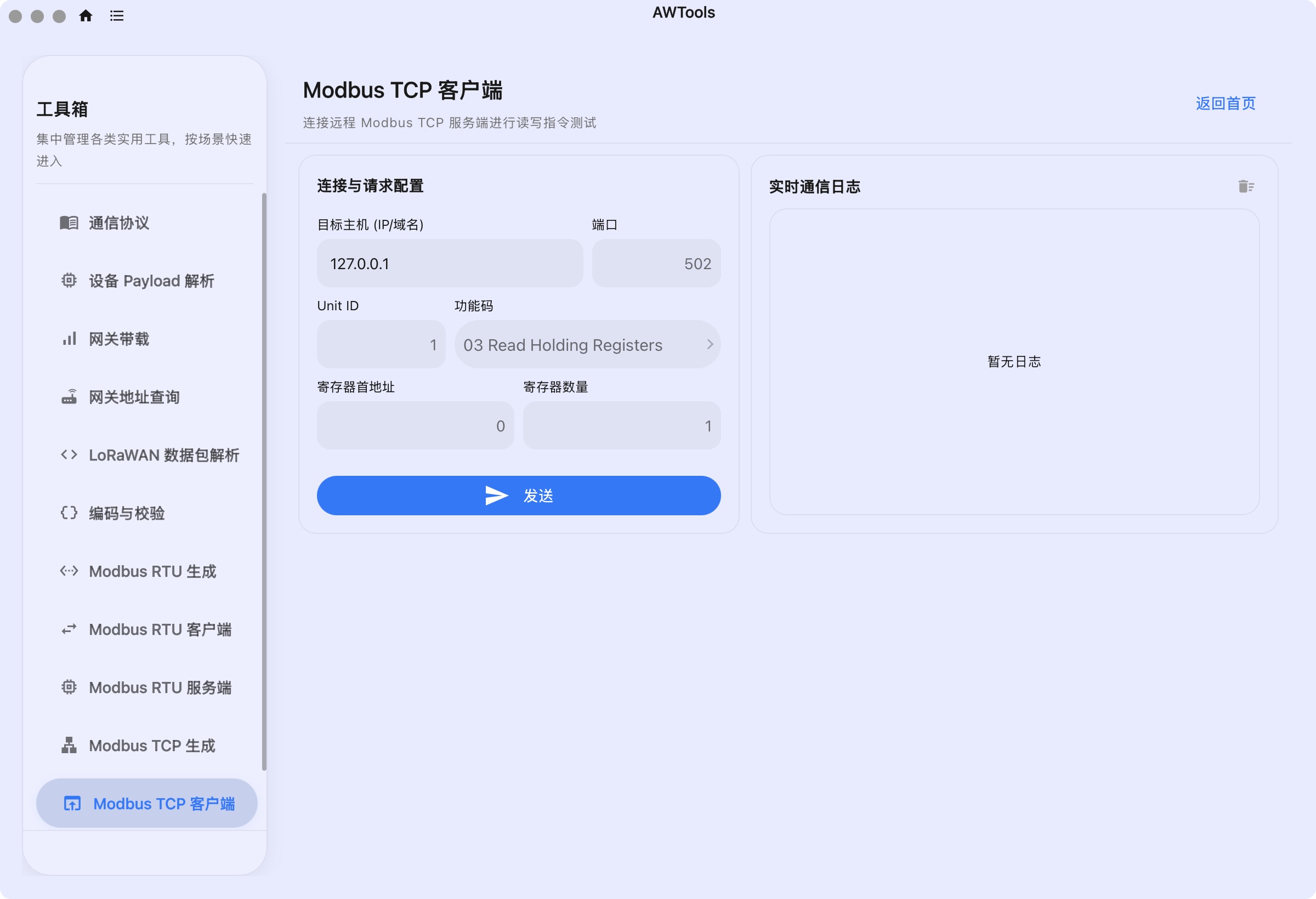Go to Modbus RTU 服务端
Screen dimensions: 1316x899
pyautogui.click(x=146, y=687)
